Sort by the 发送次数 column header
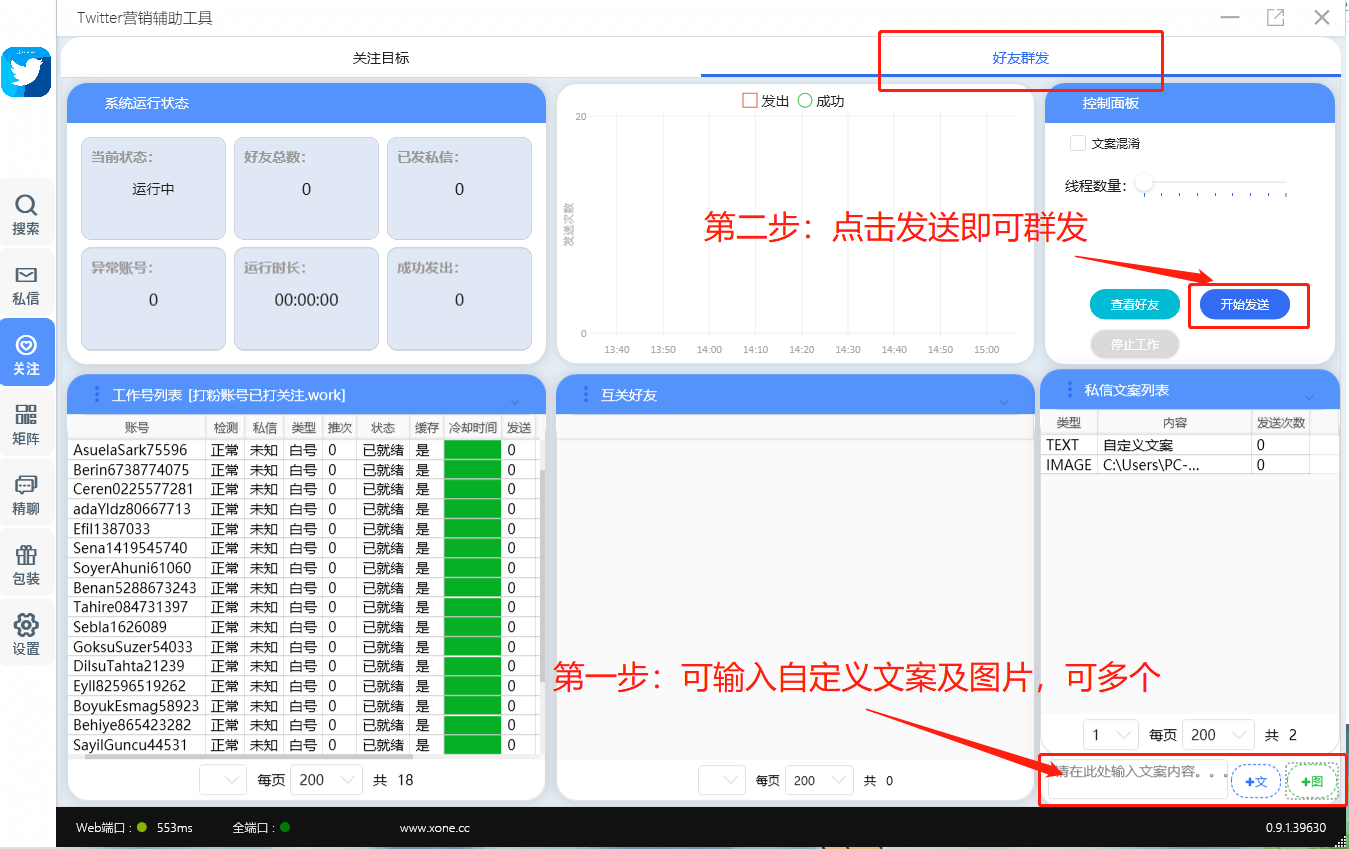This screenshot has height=849, width=1349. [1281, 423]
